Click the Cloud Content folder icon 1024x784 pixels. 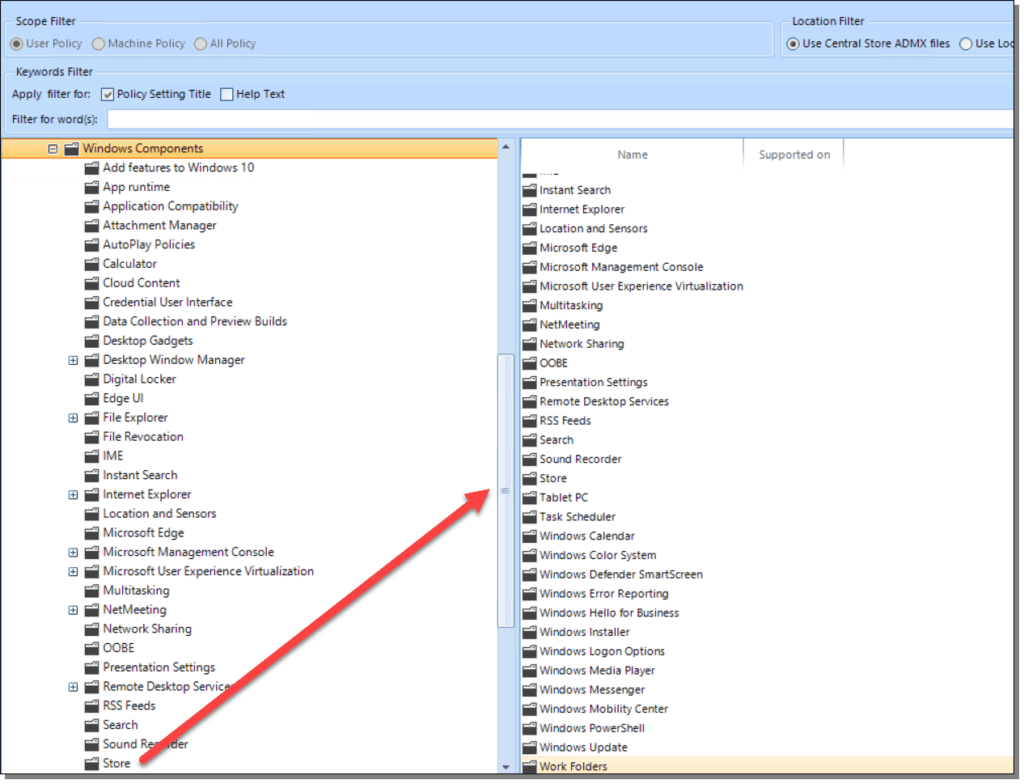tap(91, 282)
